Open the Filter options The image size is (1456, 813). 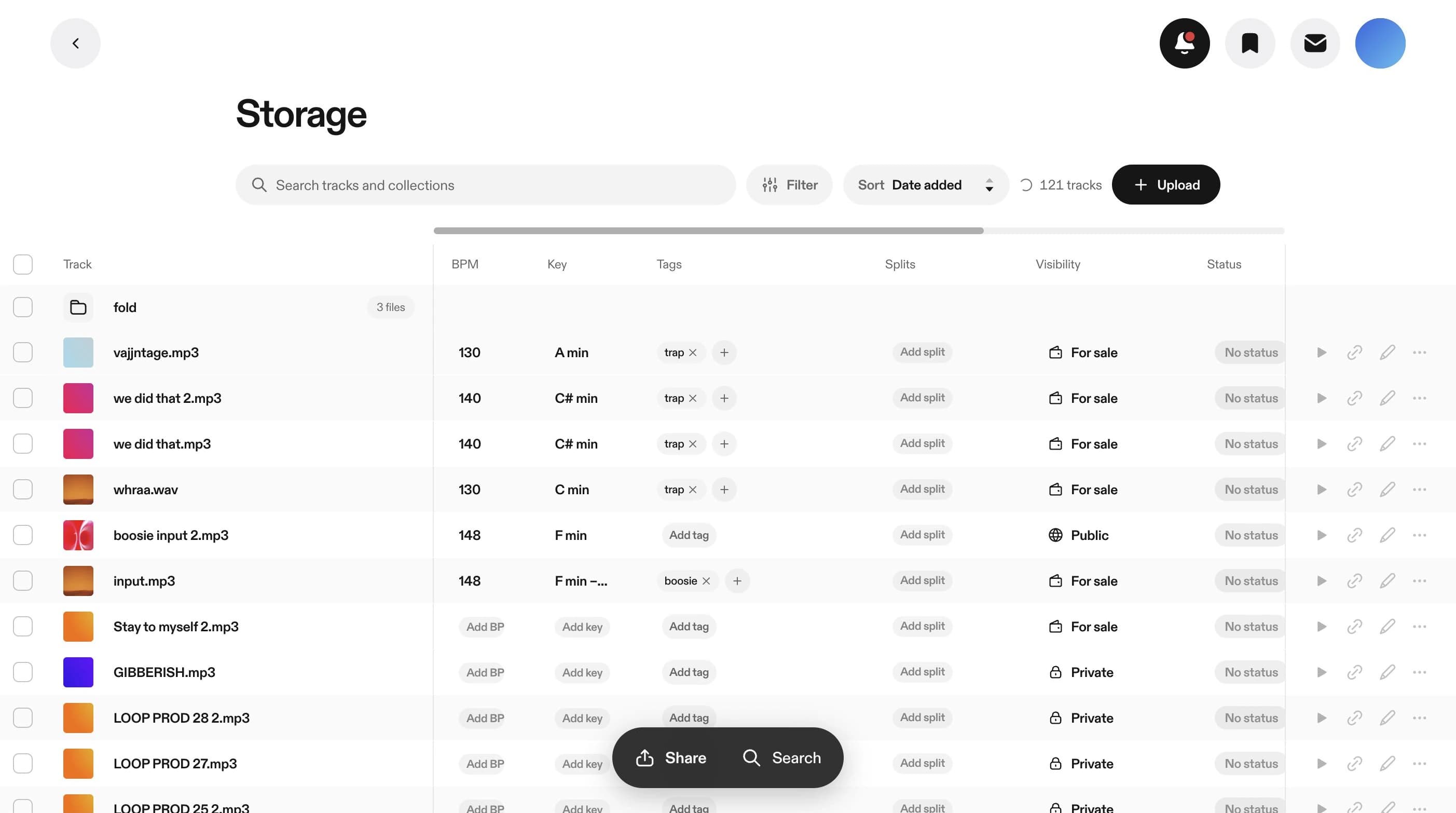(x=789, y=185)
